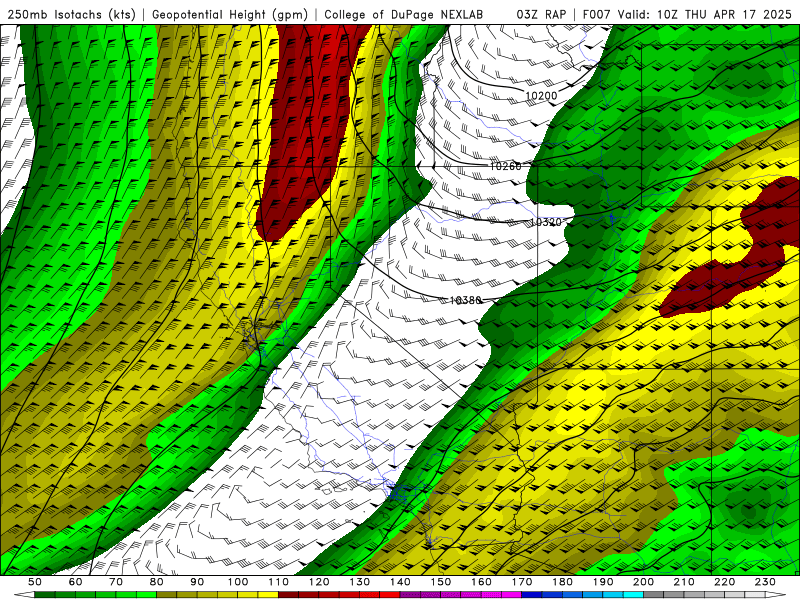Screen dimensions: 800x600
Task: Click the 110 tick label on the colorbar
Action: pos(279,582)
